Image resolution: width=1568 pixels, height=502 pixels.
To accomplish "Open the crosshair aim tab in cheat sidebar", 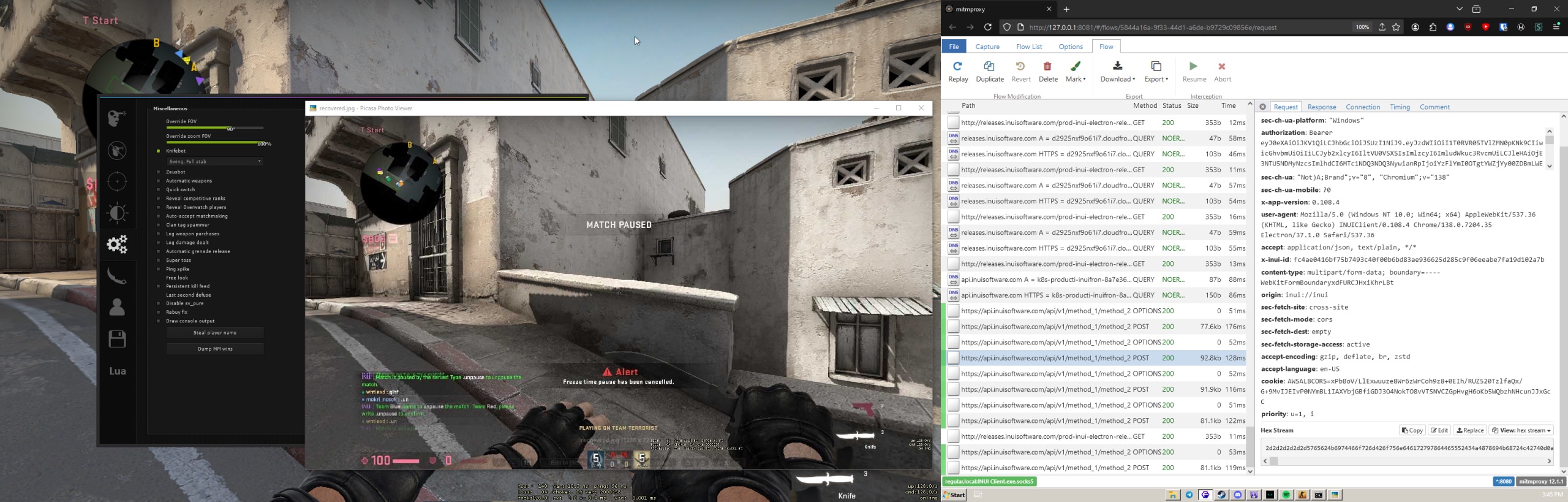I will [x=117, y=181].
